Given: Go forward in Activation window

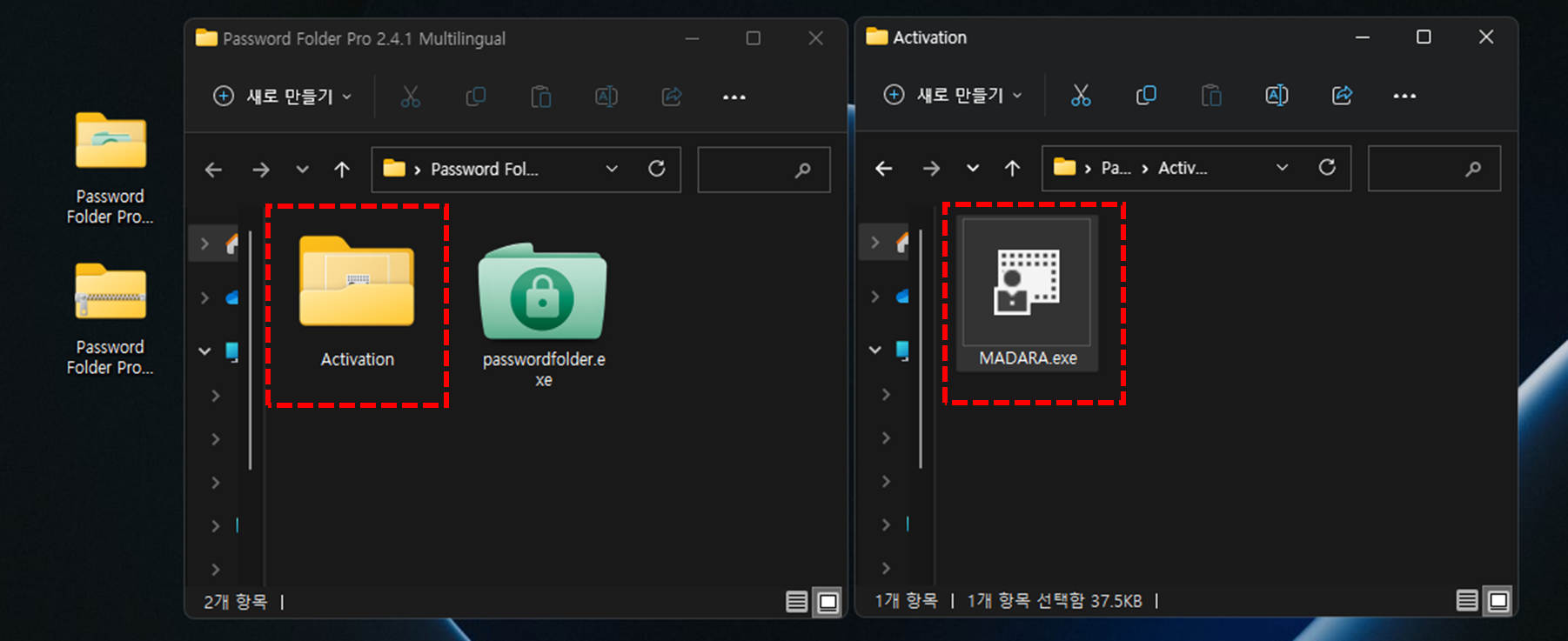Looking at the screenshot, I should [931, 168].
